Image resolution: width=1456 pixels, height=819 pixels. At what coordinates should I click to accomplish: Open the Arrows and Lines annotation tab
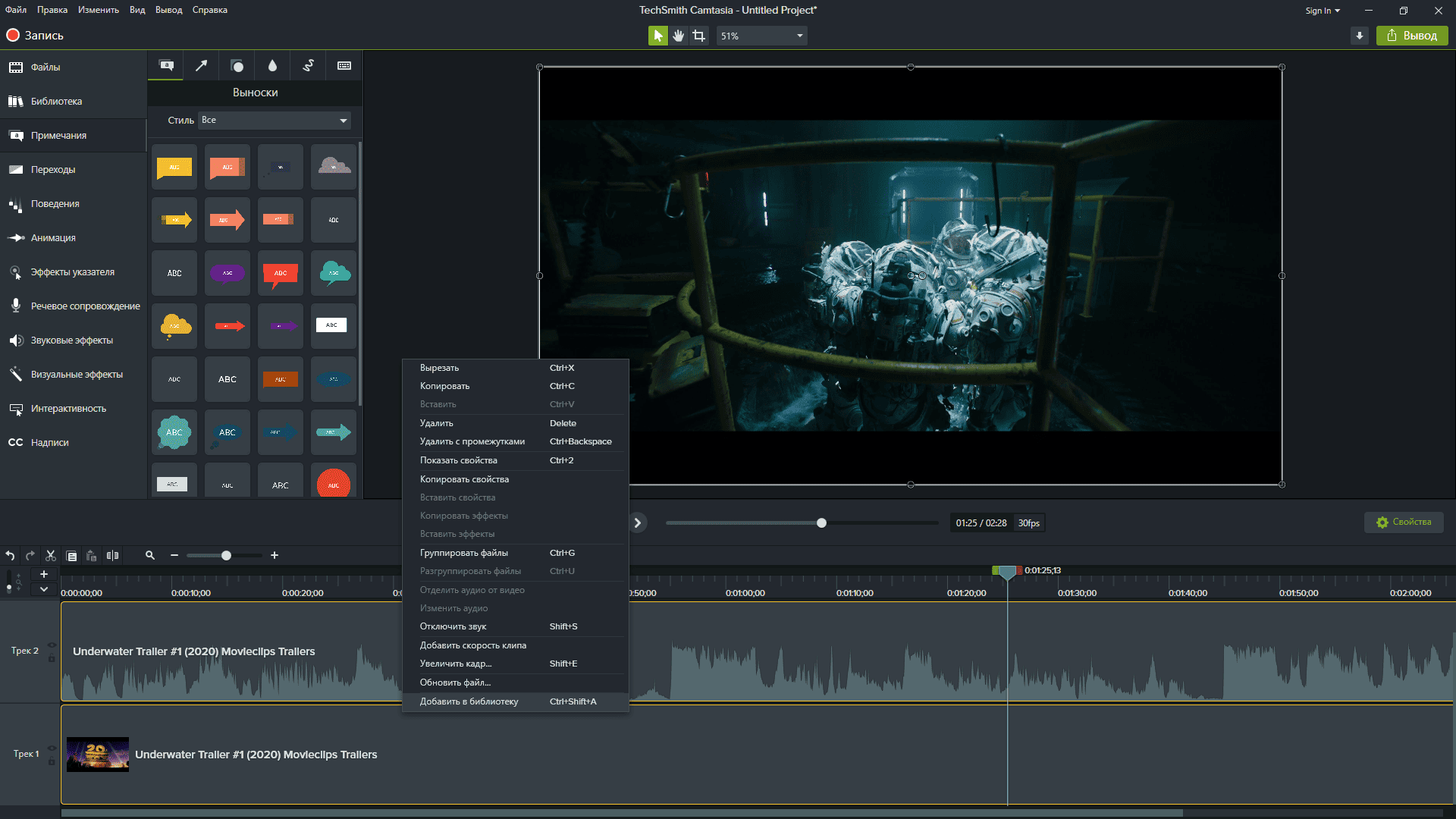point(201,66)
